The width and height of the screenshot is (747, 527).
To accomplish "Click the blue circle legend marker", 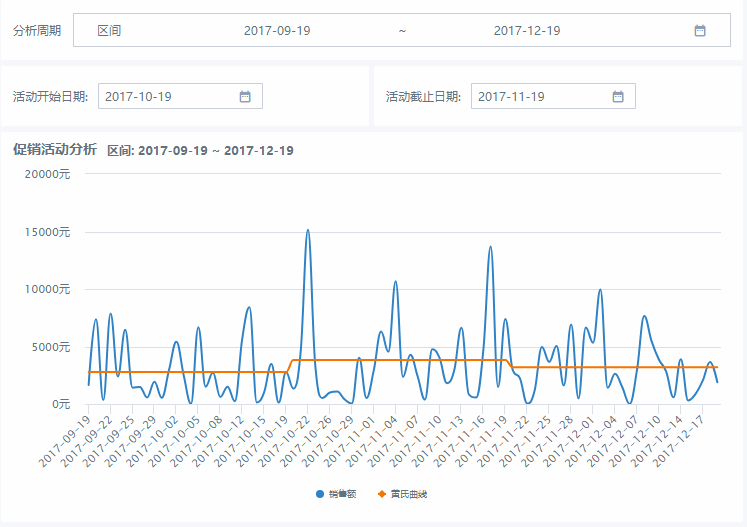I will pyautogui.click(x=320, y=494).
